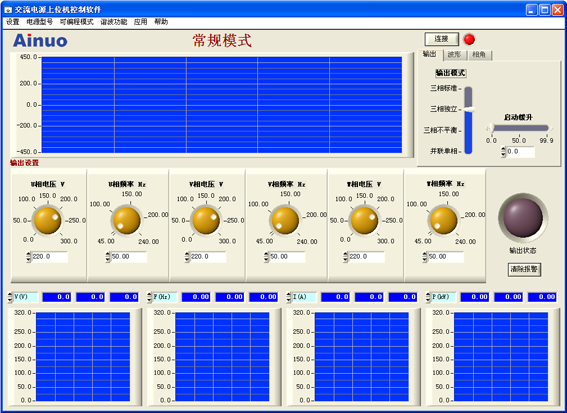Open the 可编程模式 menu

pyautogui.click(x=77, y=22)
